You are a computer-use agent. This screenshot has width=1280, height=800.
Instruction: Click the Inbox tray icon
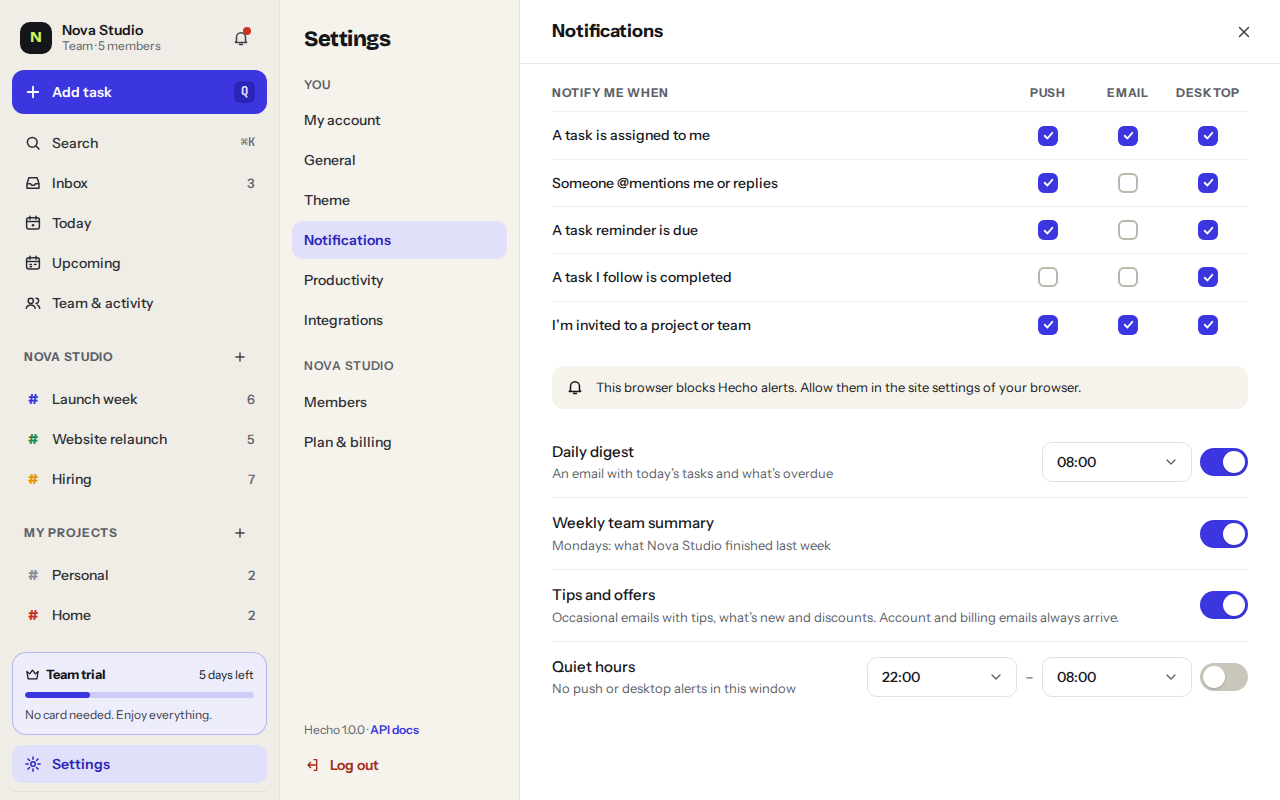(33, 183)
